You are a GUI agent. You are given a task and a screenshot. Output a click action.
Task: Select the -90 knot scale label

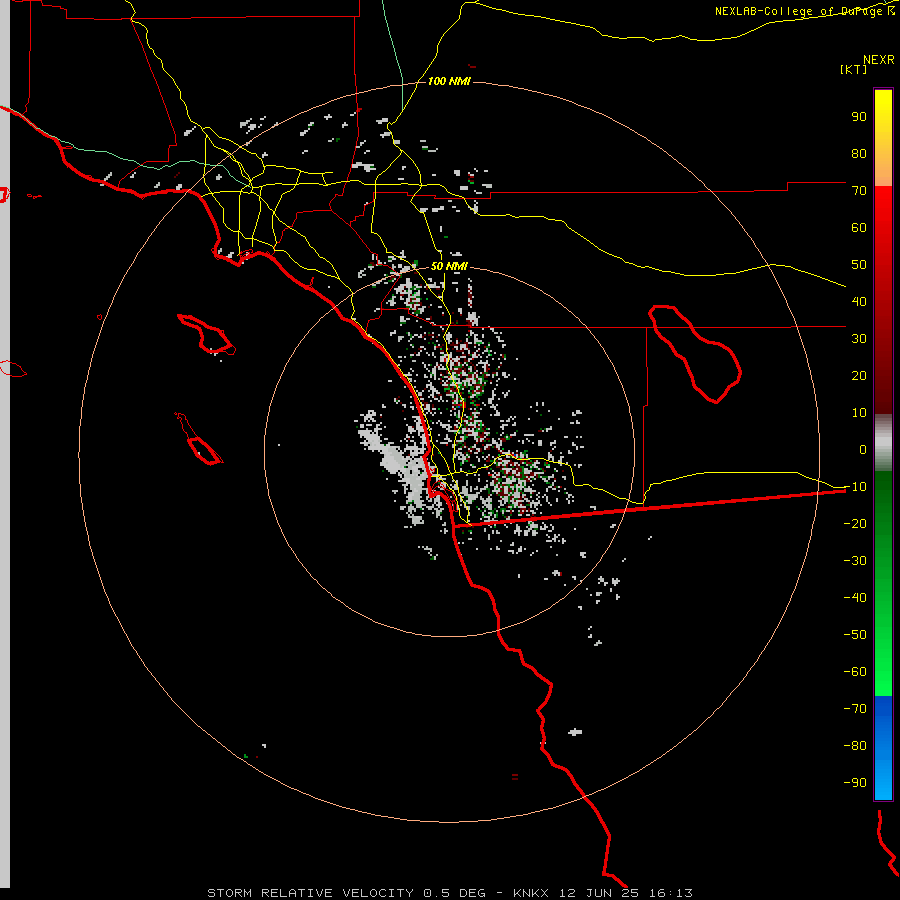pos(855,783)
